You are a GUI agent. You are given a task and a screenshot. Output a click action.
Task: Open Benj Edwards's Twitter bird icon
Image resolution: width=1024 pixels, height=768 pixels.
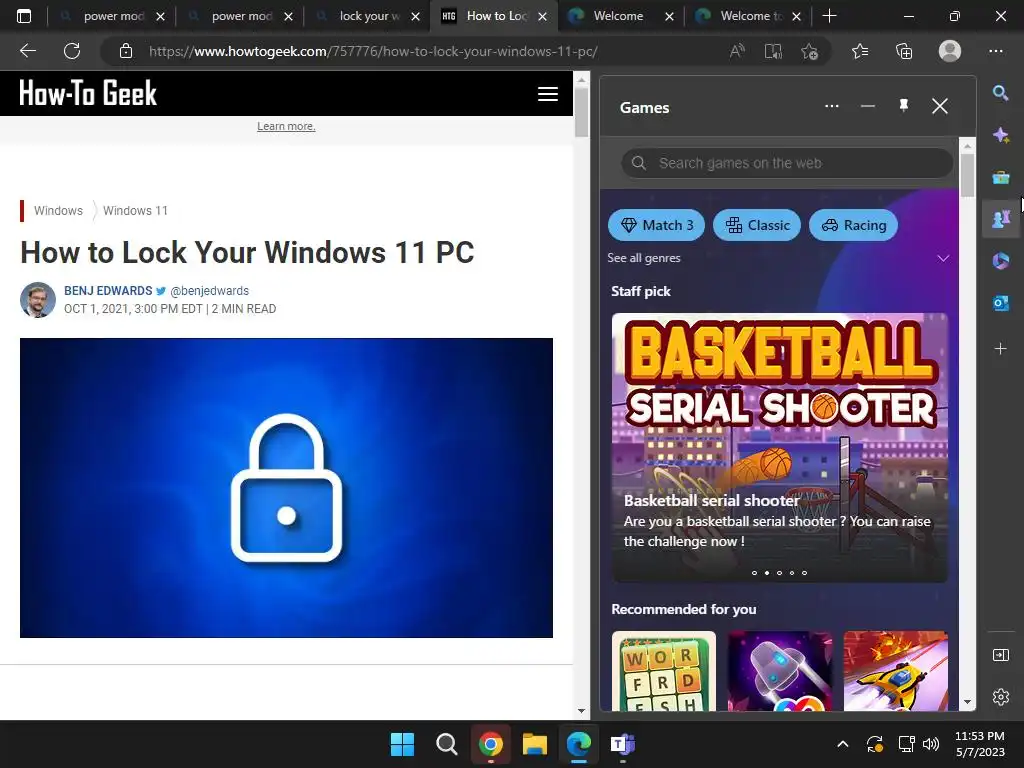161,291
